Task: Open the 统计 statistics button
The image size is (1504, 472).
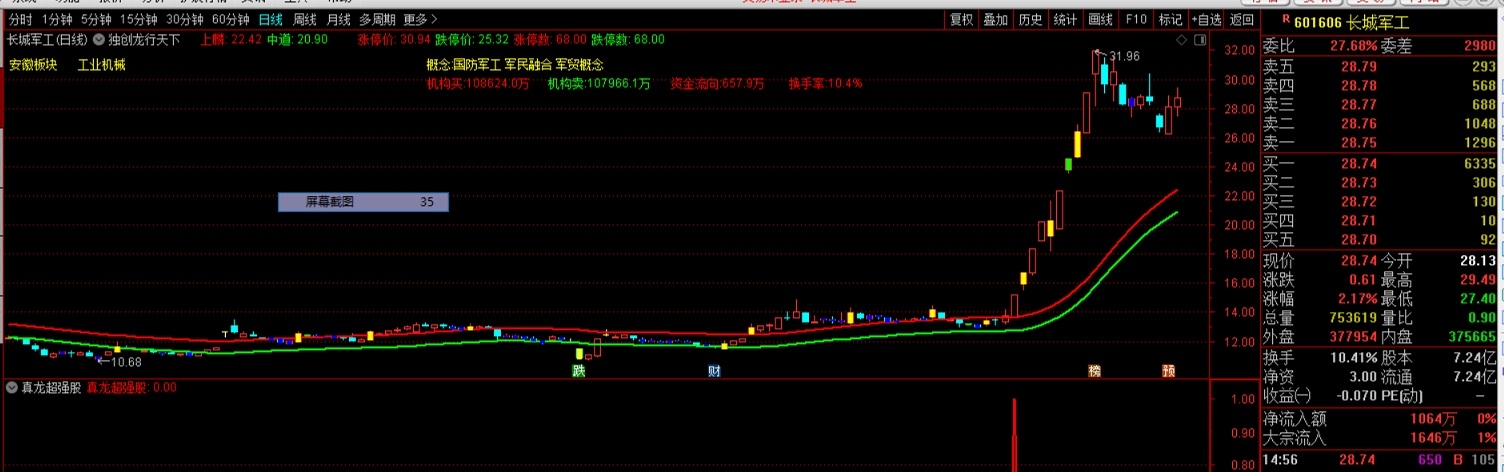Action: coord(1065,19)
